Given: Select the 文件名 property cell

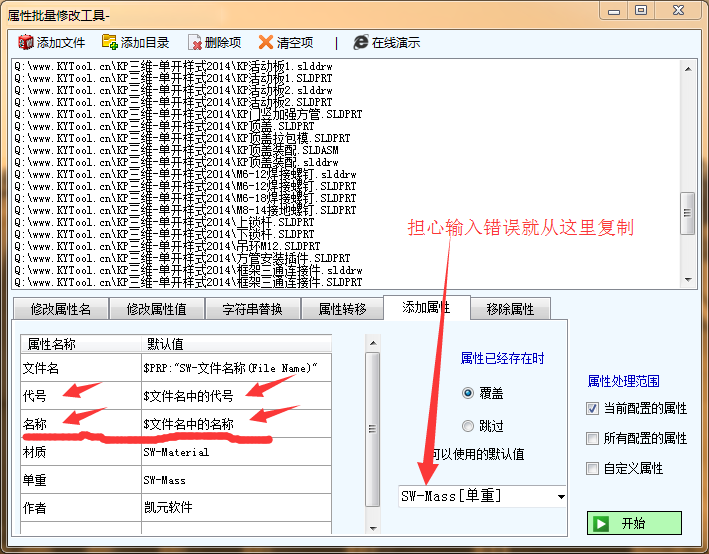Looking at the screenshot, I should click(x=81, y=368).
